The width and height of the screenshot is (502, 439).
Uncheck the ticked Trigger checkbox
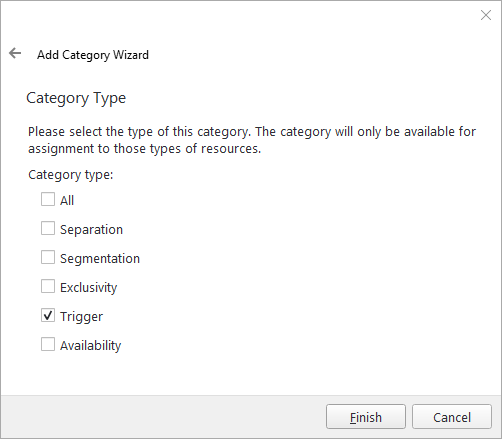pyautogui.click(x=48, y=315)
